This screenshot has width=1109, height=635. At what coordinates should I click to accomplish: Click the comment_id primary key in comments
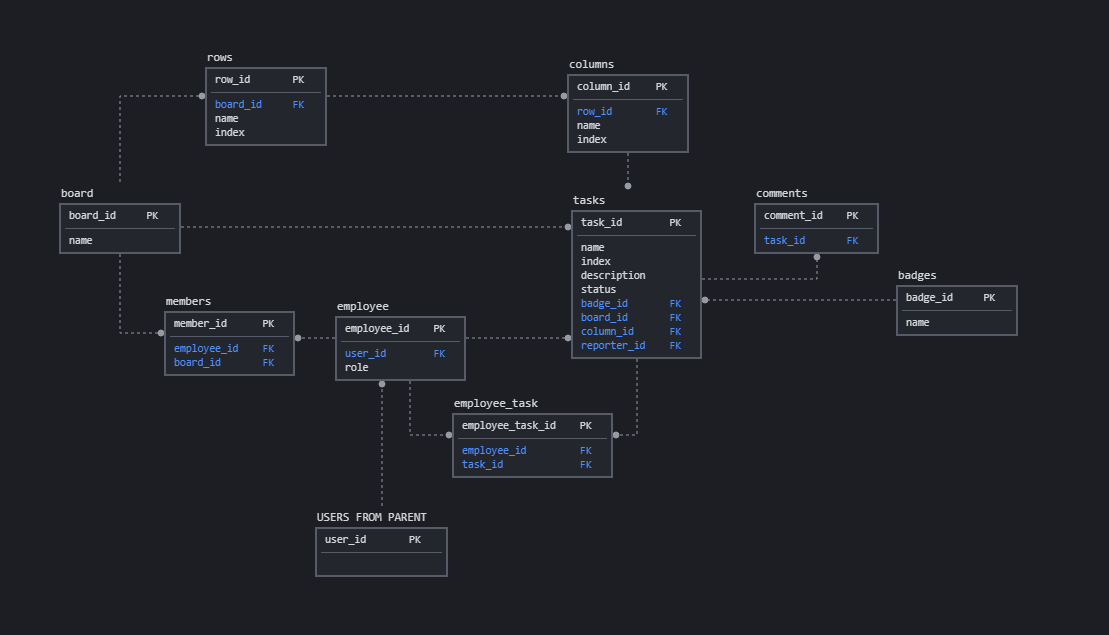point(794,215)
